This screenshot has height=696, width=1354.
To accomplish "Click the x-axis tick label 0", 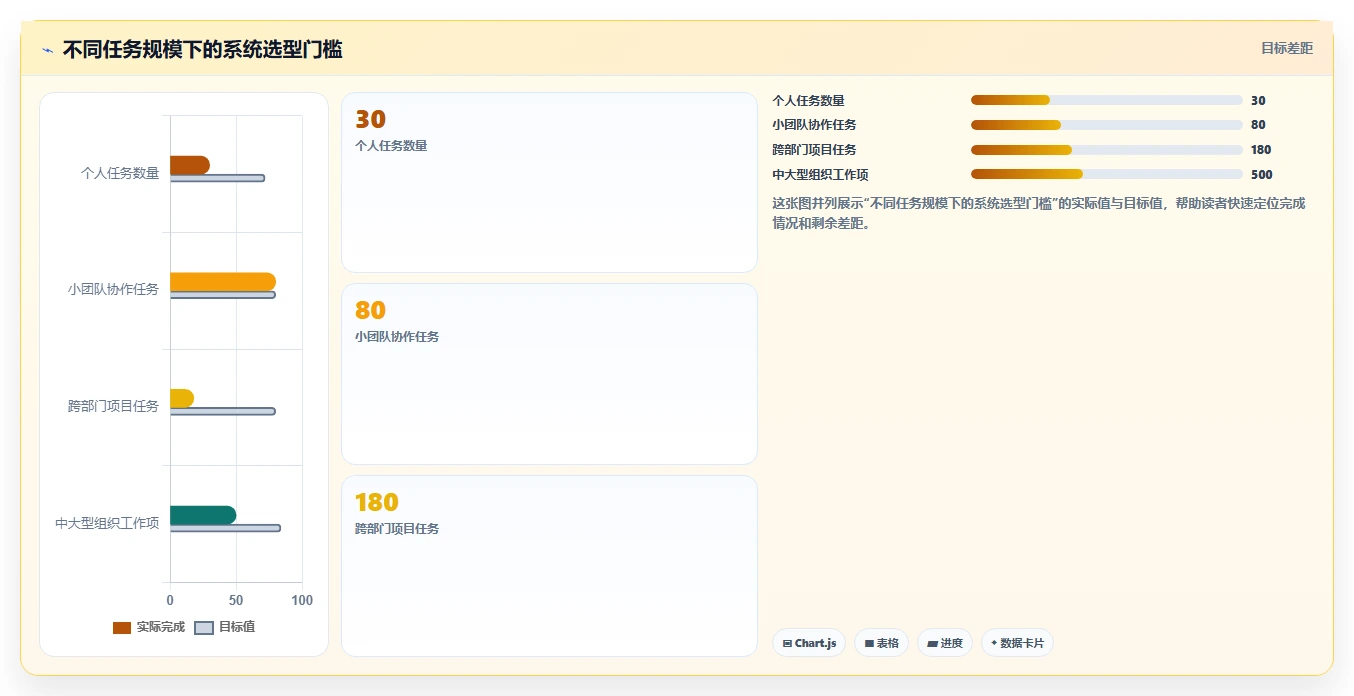I will tap(170, 600).
